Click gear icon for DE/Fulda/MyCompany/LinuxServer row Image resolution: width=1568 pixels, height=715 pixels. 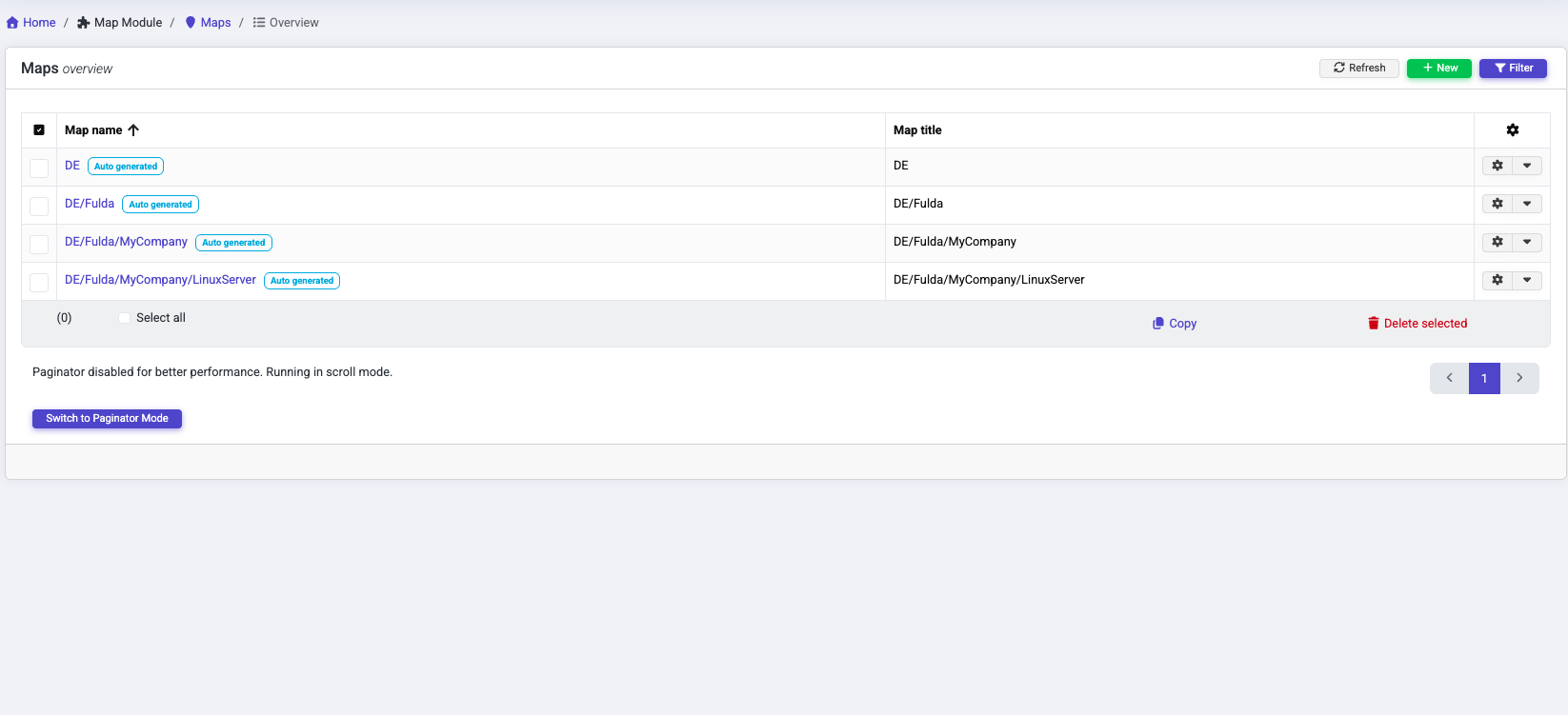pos(1497,280)
